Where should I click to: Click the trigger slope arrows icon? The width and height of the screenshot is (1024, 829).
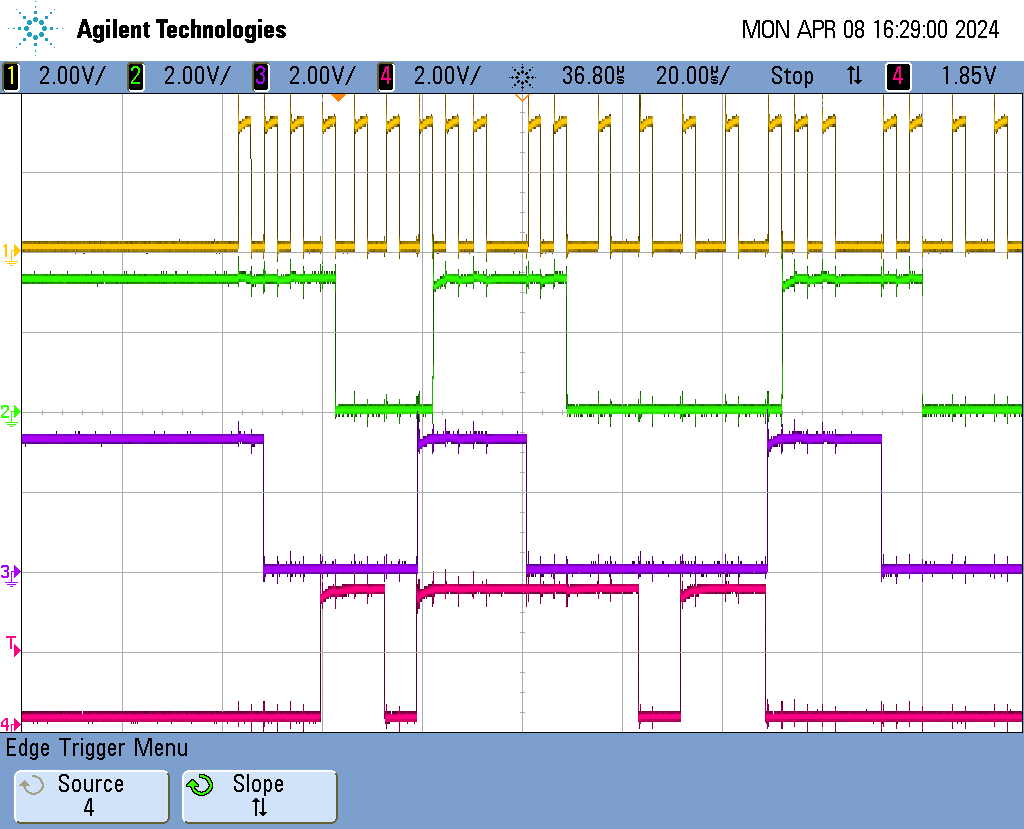coord(853,75)
